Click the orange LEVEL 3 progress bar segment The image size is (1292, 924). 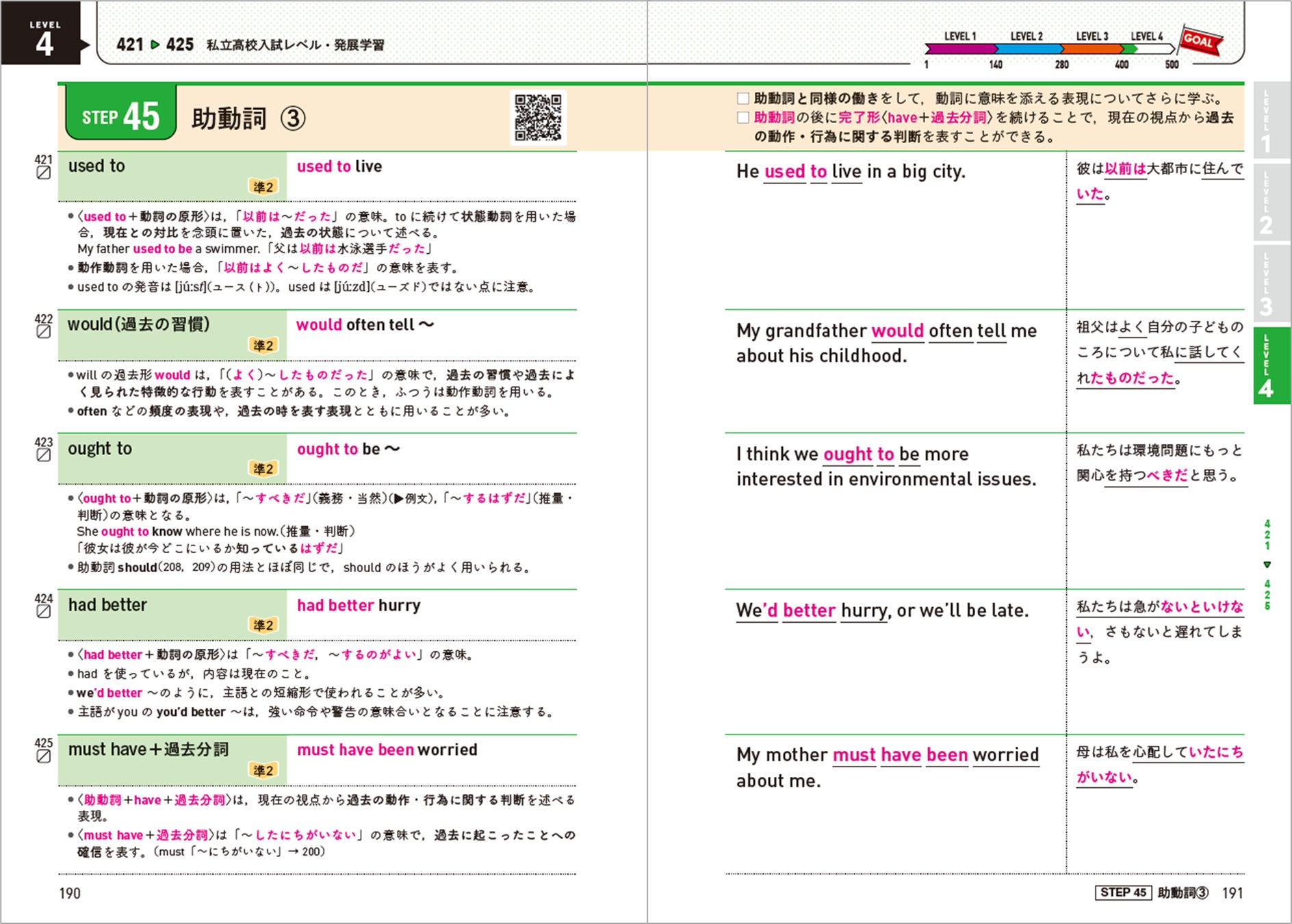click(x=1092, y=49)
